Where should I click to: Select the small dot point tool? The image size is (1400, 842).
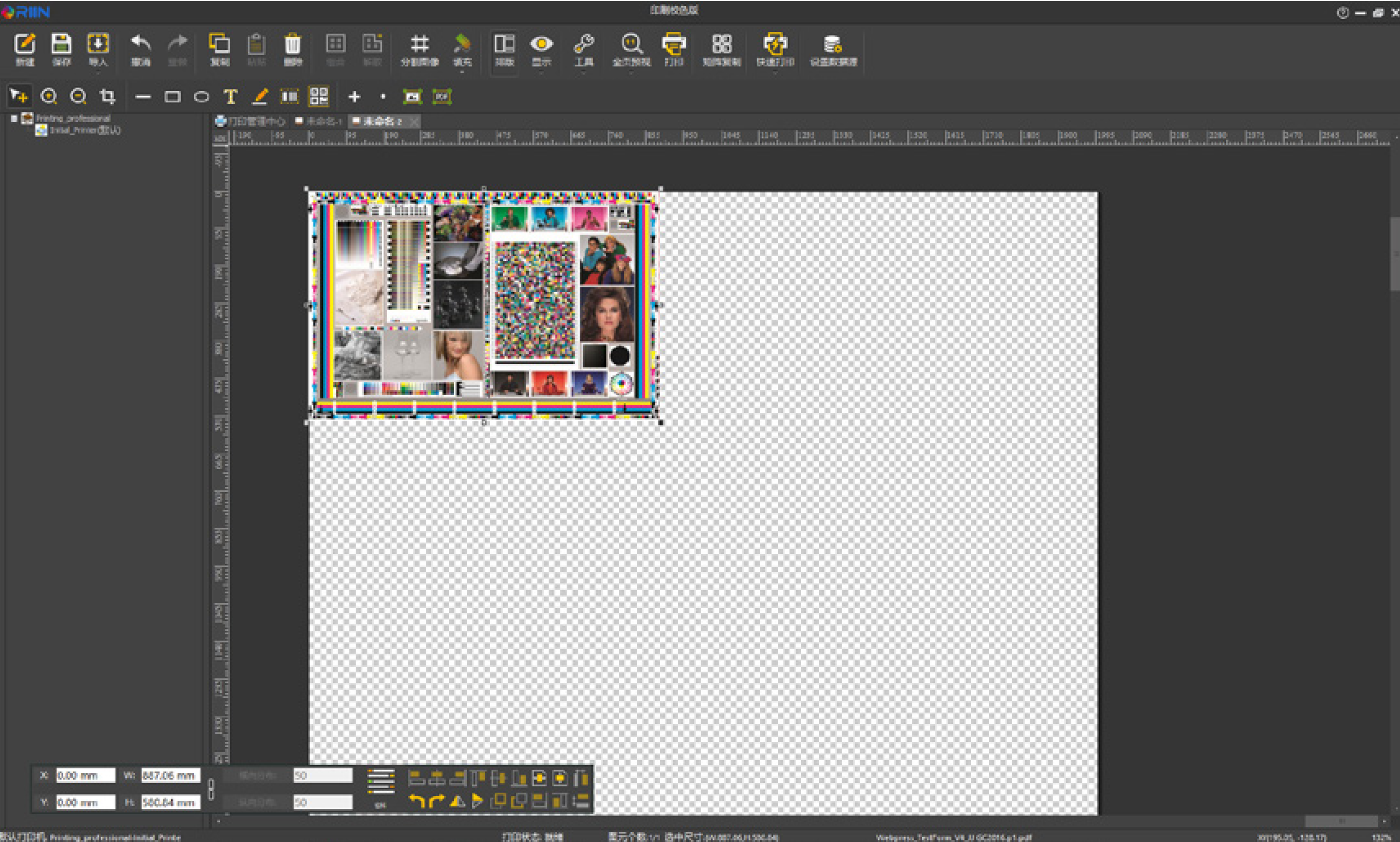pos(383,97)
